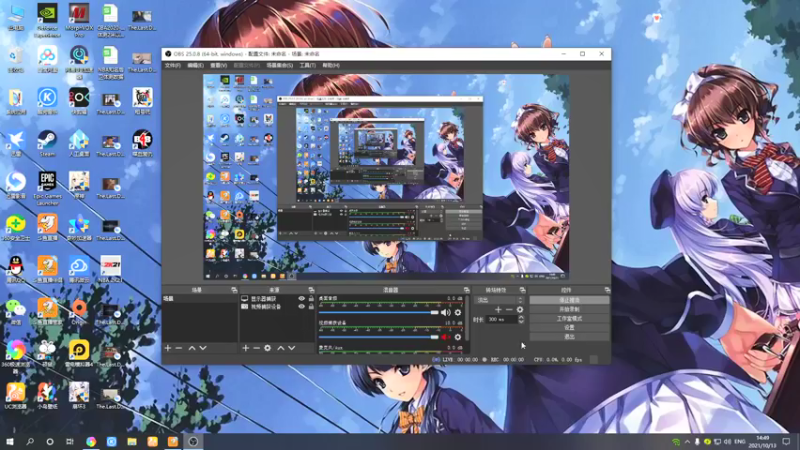Click the top streaming button in controls
Image resolution: width=800 pixels, height=450 pixels.
tap(569, 300)
